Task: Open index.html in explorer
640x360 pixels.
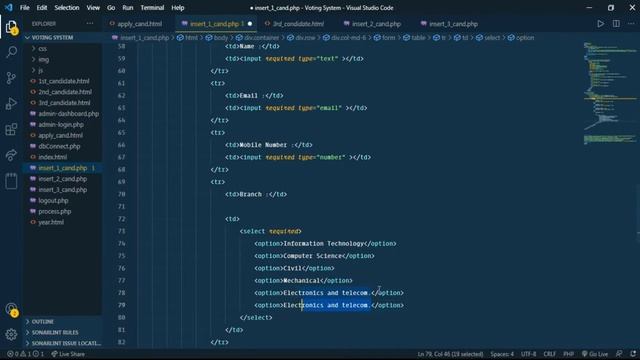Action: [52, 157]
